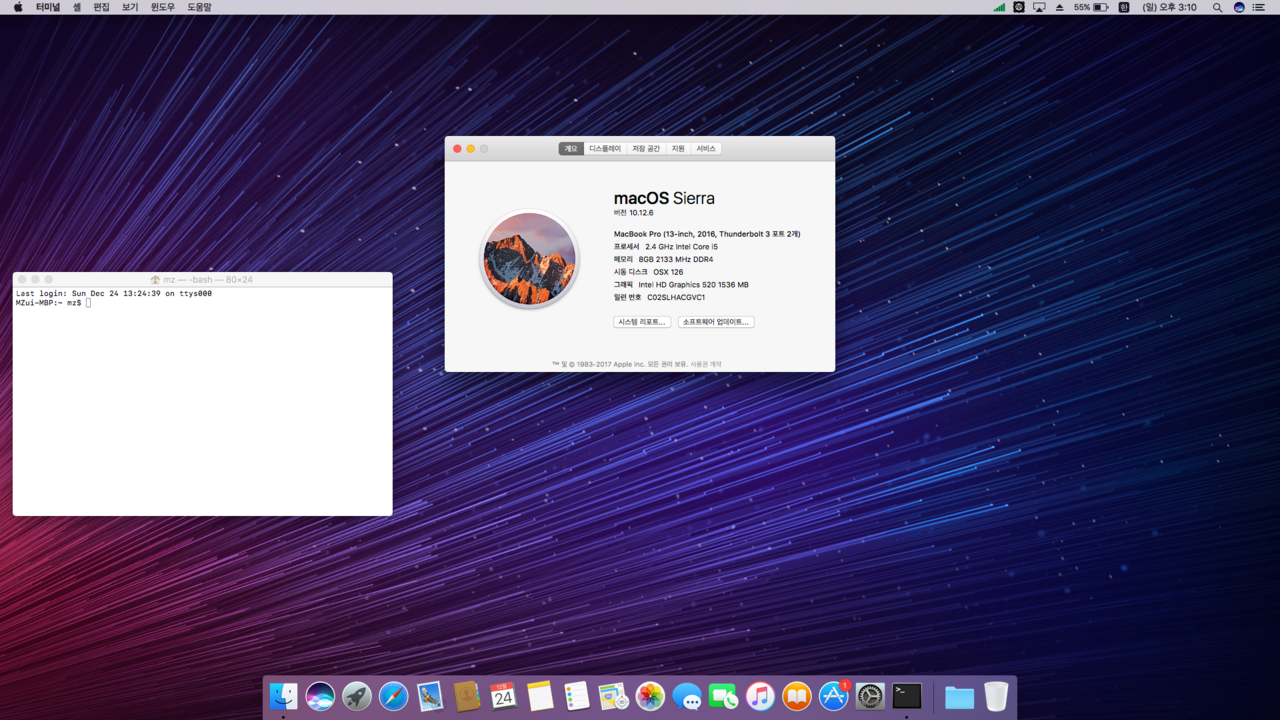Open Reminders from the dock
The height and width of the screenshot is (720, 1280).
click(577, 696)
